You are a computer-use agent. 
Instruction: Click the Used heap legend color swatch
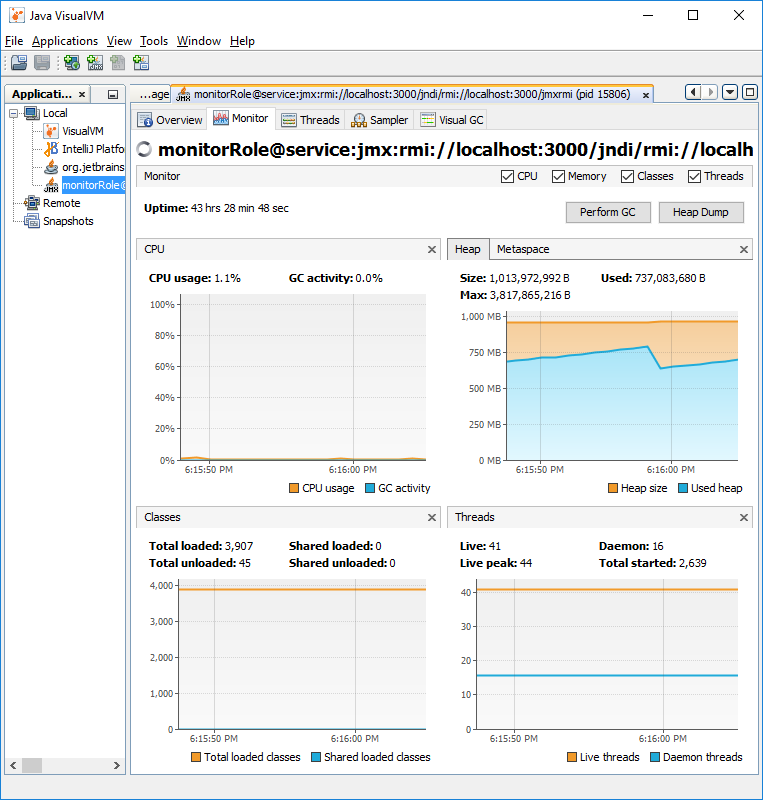[683, 488]
